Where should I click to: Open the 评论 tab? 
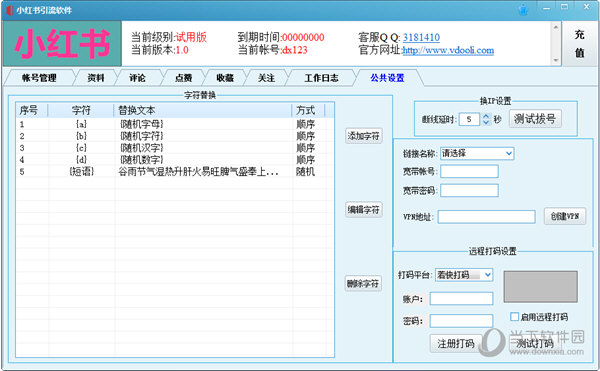coord(137,78)
